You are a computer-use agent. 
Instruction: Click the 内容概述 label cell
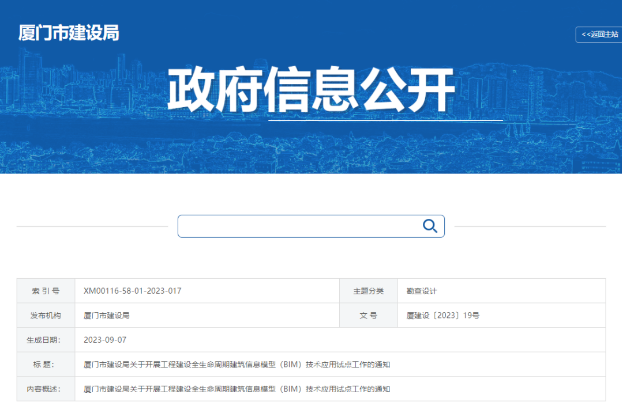[46, 389]
